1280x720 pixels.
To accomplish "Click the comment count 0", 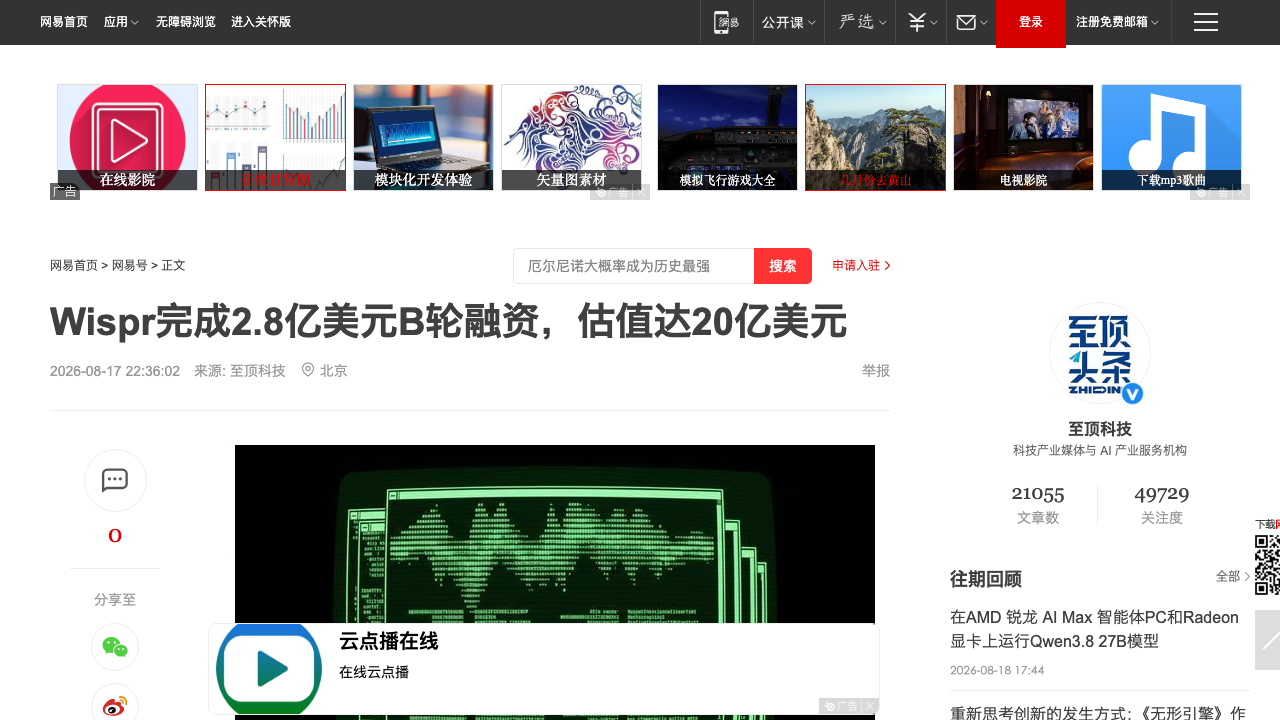I will (115, 537).
